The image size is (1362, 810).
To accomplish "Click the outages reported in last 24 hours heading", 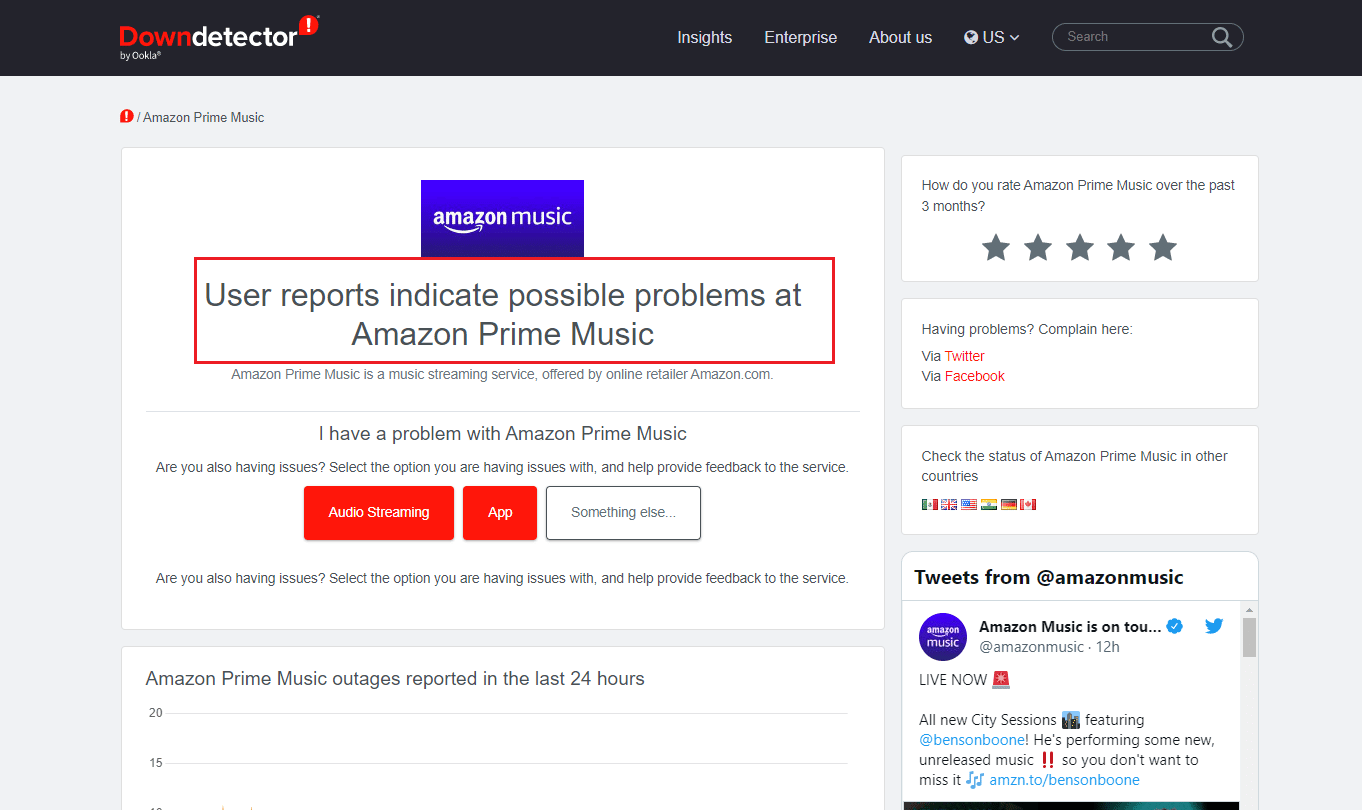I will (x=395, y=679).
